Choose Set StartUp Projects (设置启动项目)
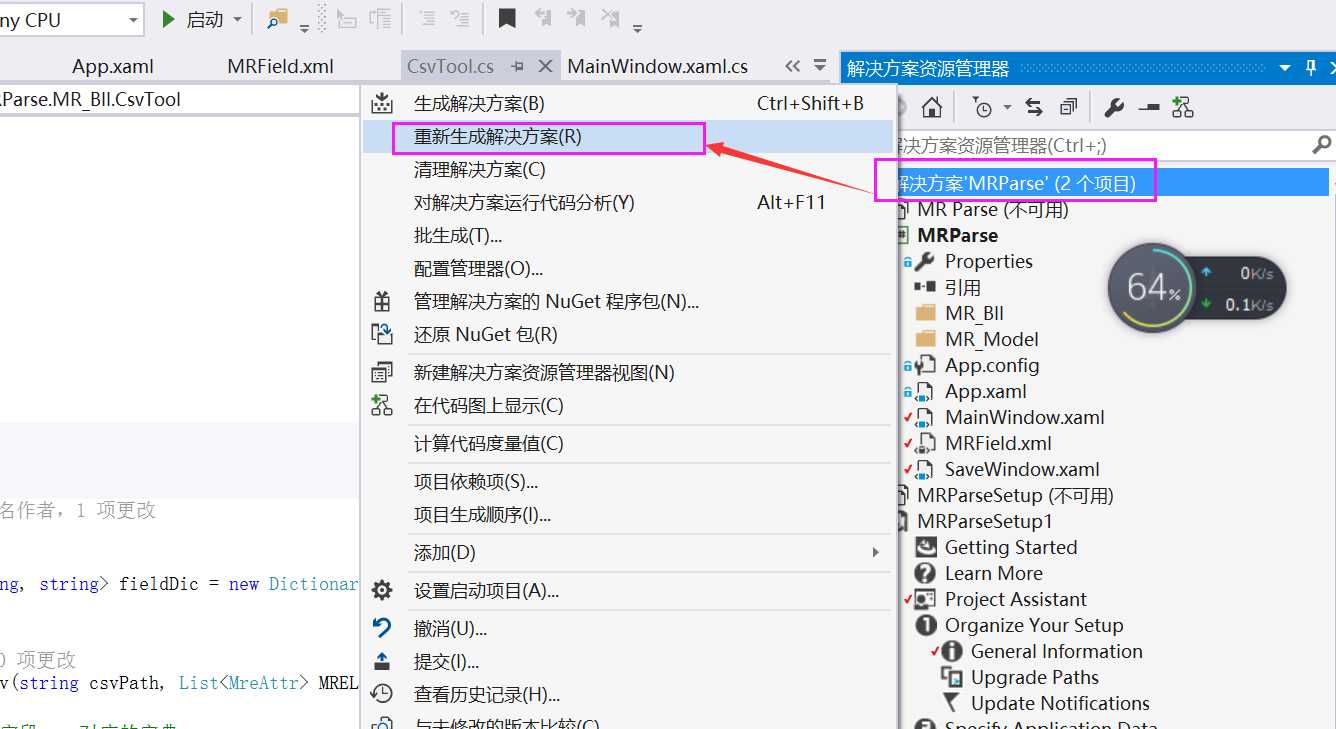 coord(628,591)
